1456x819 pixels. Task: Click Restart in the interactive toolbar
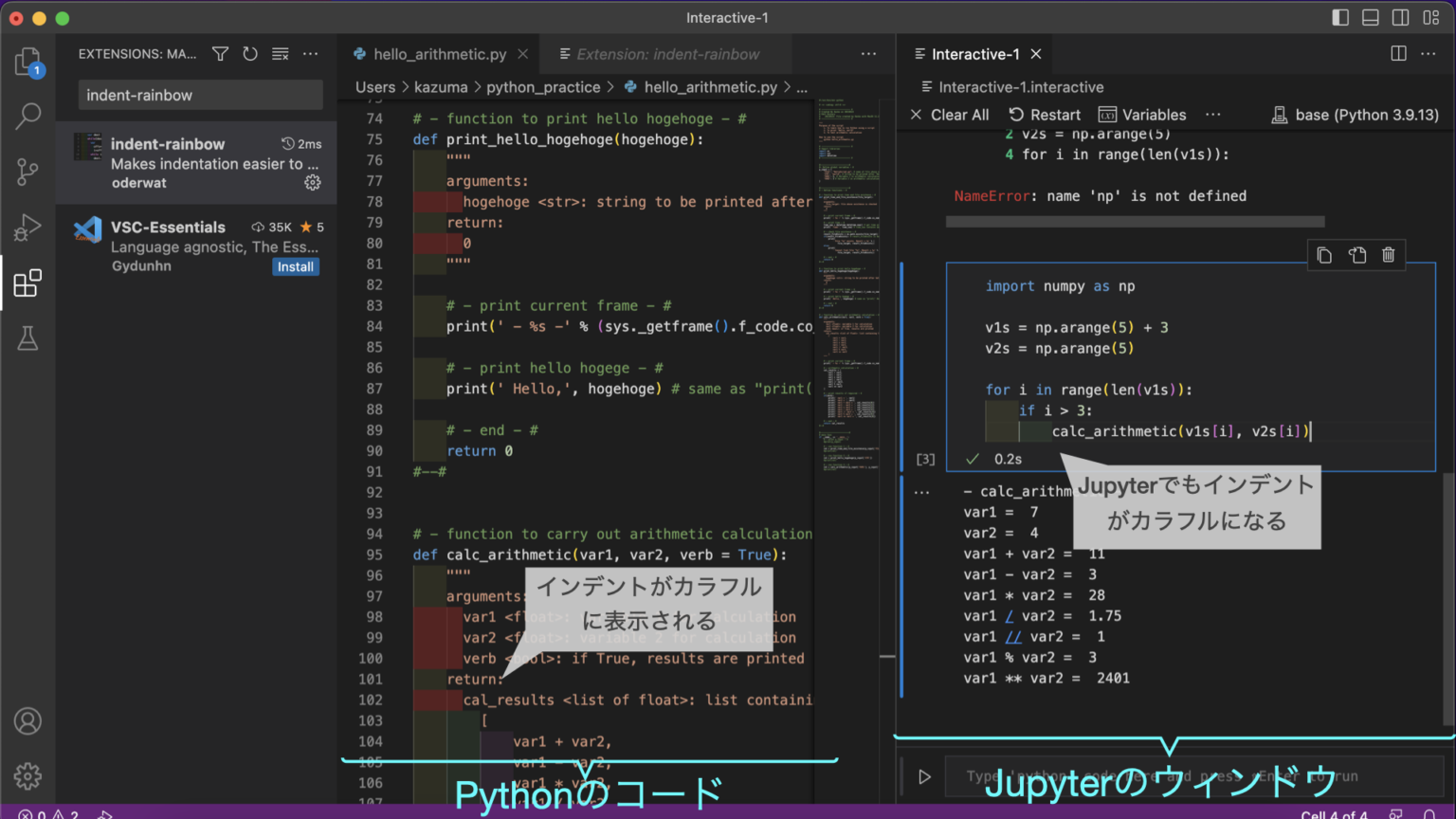coord(1045,115)
